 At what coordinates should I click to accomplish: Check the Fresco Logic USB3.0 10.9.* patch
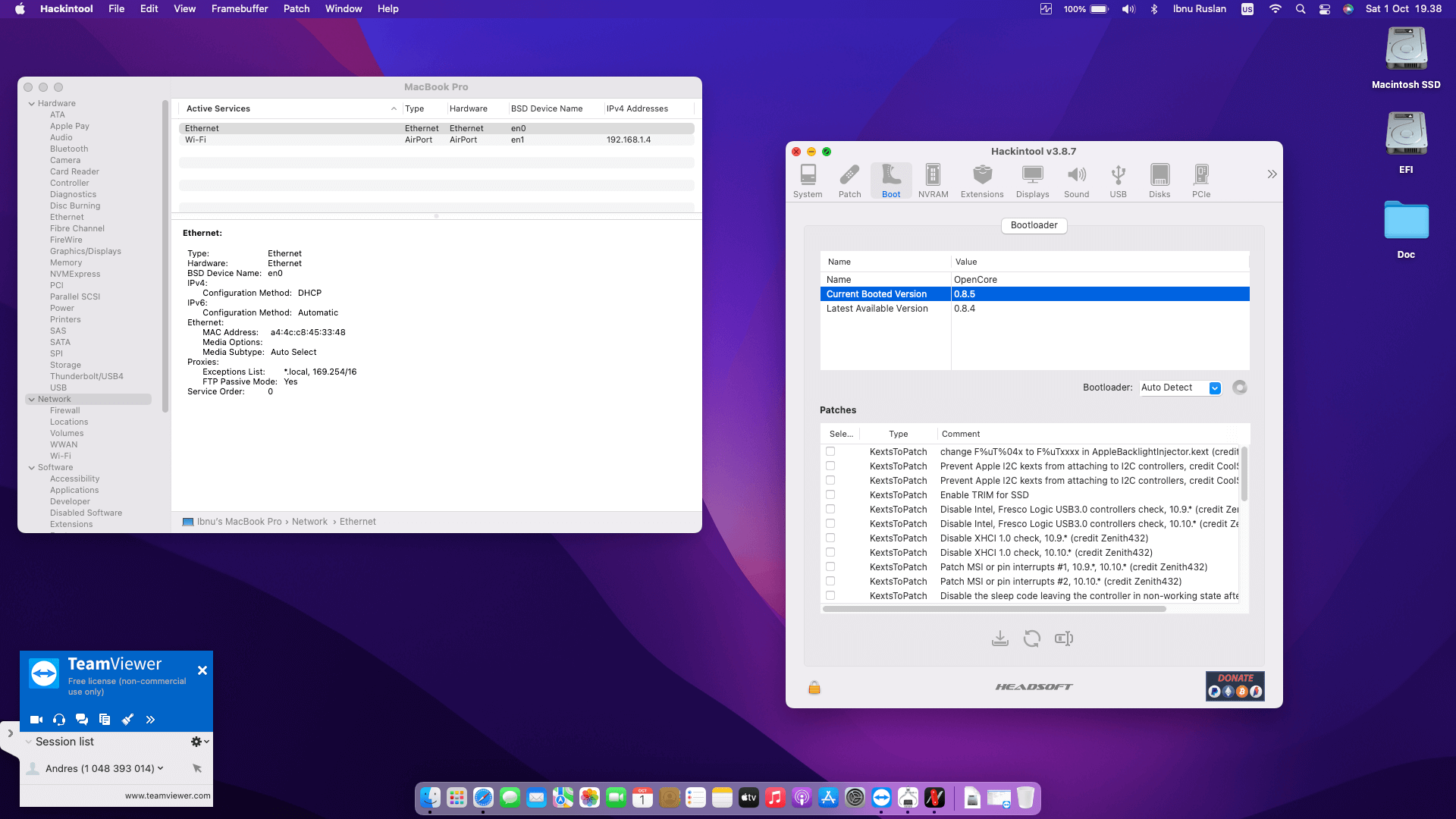830,510
